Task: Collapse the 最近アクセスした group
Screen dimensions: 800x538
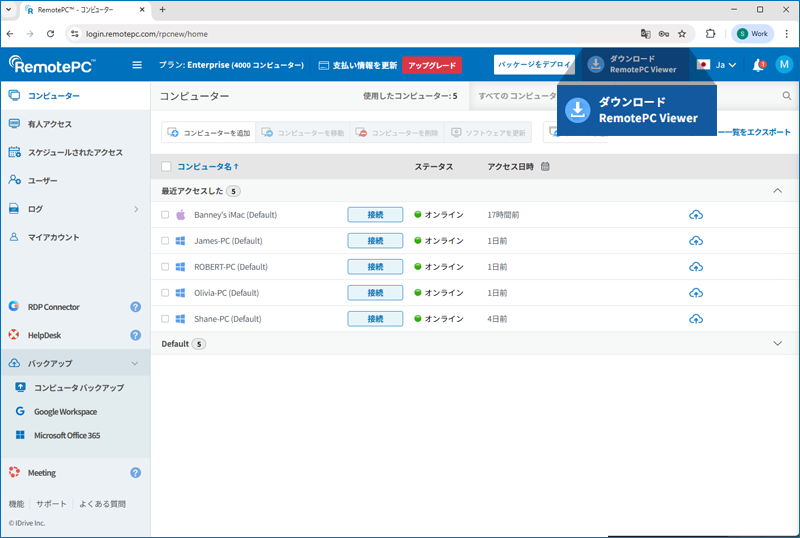Action: [x=777, y=191]
